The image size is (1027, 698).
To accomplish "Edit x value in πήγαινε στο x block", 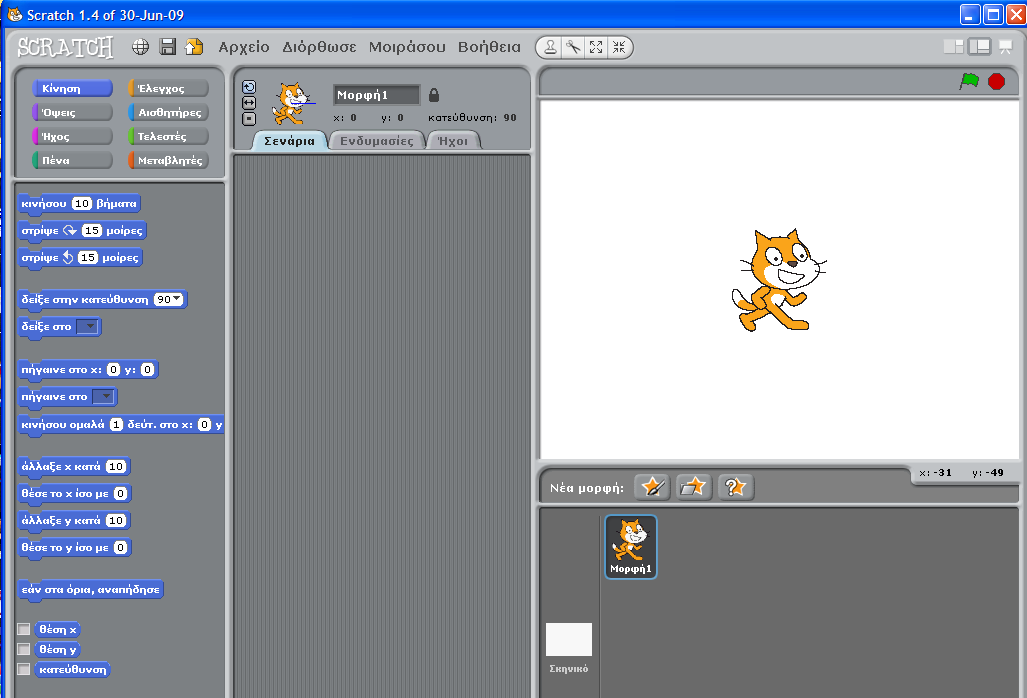I will coord(113,369).
